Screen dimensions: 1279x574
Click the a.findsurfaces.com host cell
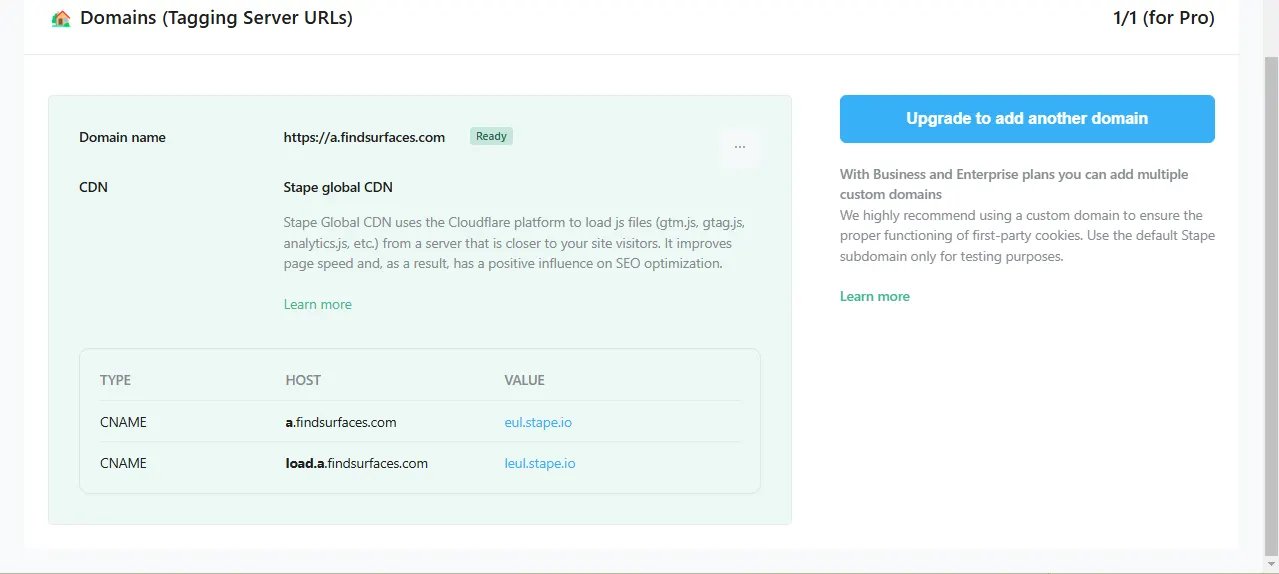[341, 422]
